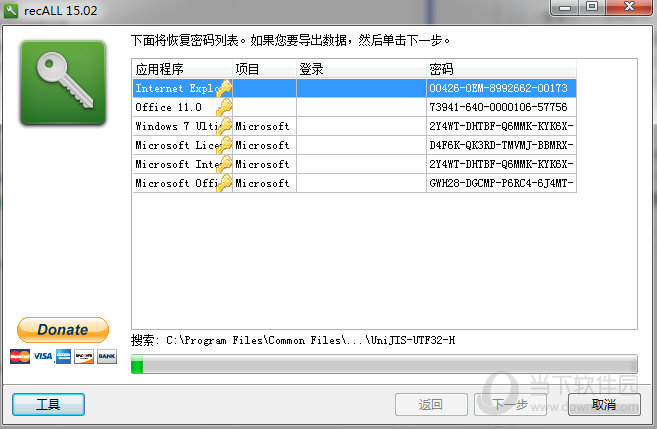Click the recALL title bar app icon
Screen dimensions: 657x429
[x=10, y=10]
